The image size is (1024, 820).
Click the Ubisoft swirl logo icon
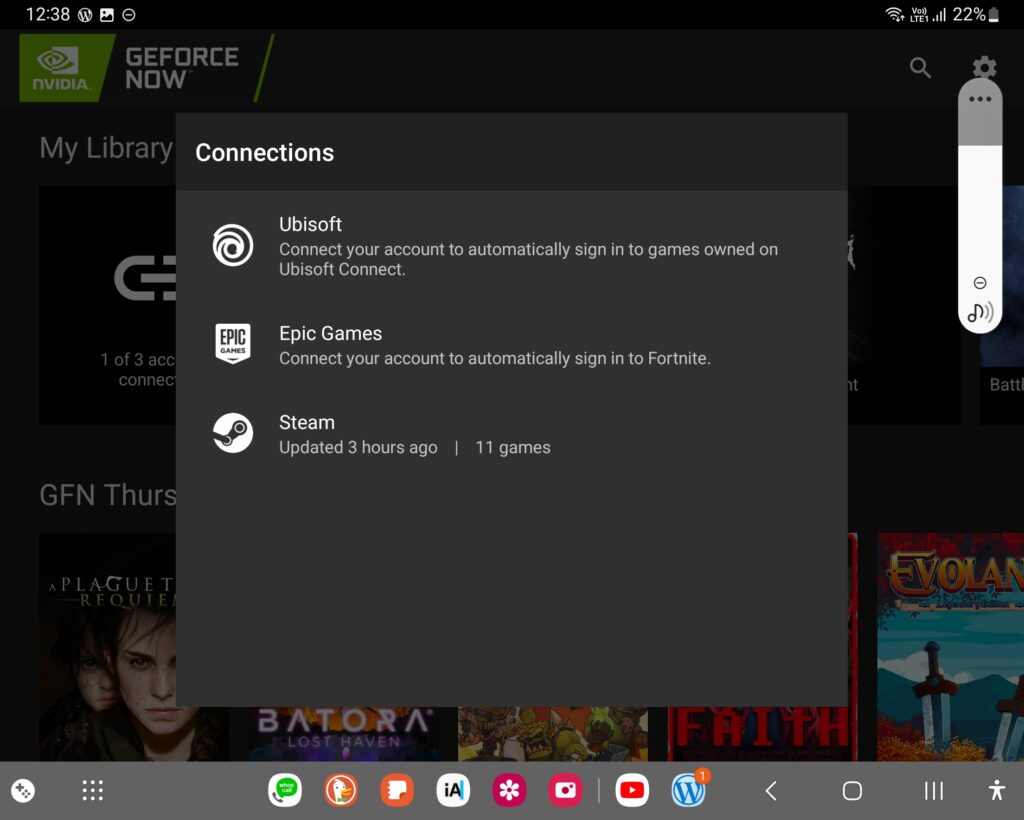[233, 245]
